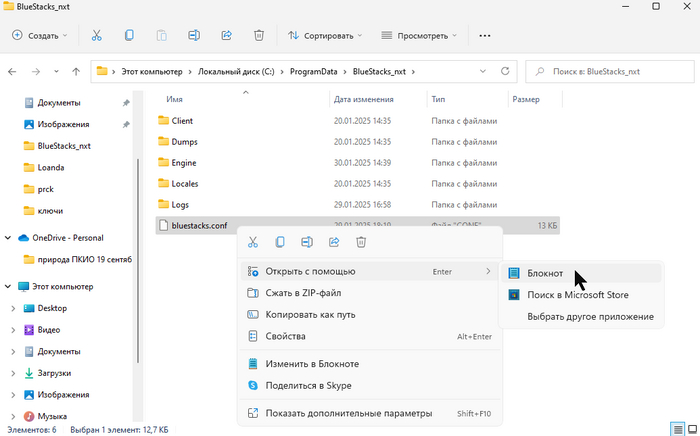The height and width of the screenshot is (436, 700).
Task: Click the Paste icon in the top toolbar
Action: pyautogui.click(x=162, y=36)
